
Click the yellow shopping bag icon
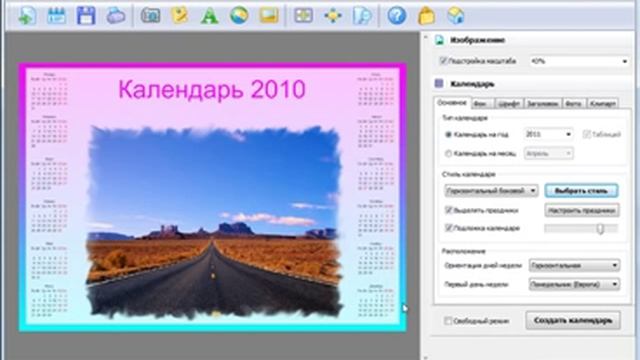tap(427, 16)
